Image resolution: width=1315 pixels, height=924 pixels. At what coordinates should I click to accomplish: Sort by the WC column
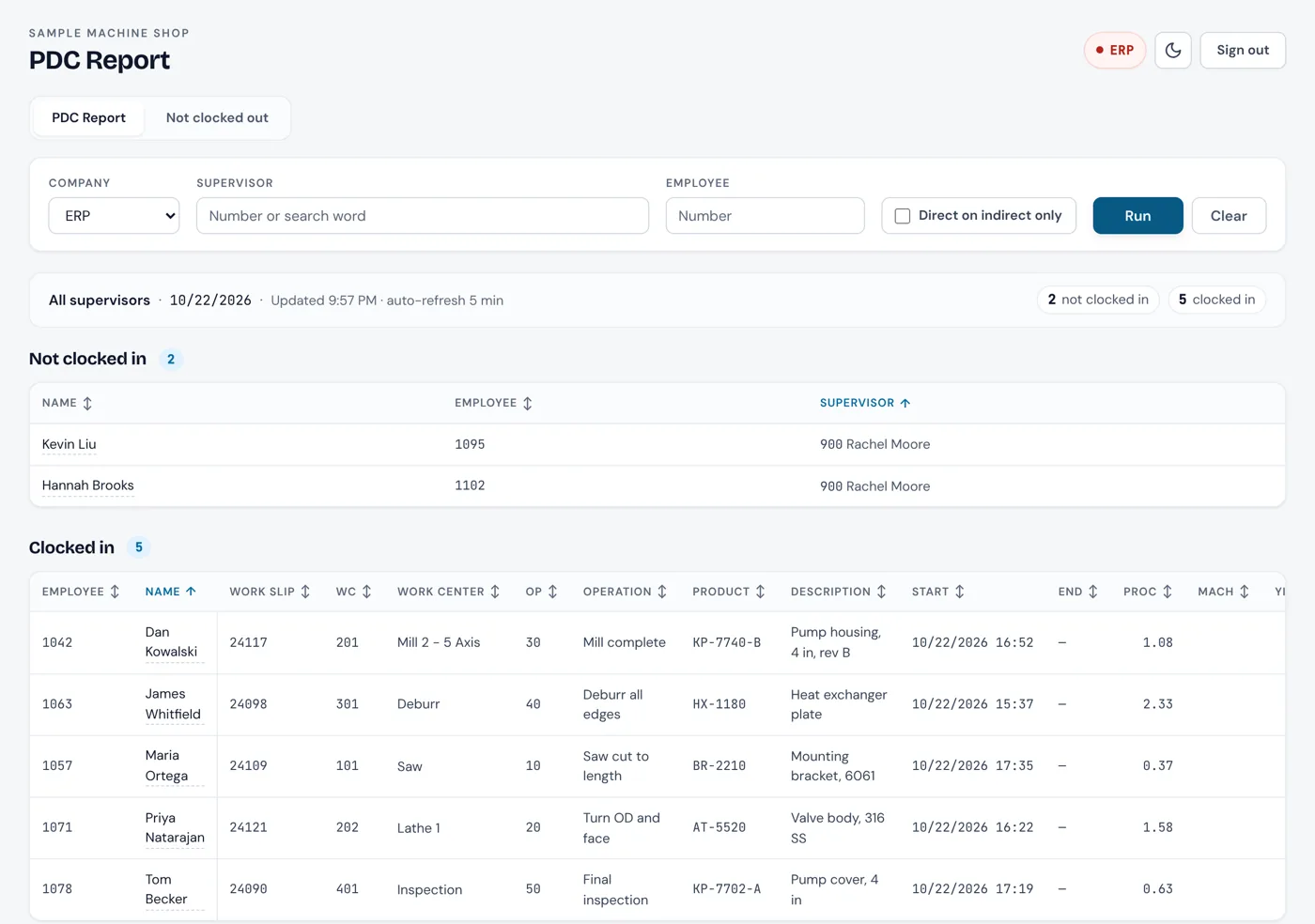pyautogui.click(x=354, y=592)
